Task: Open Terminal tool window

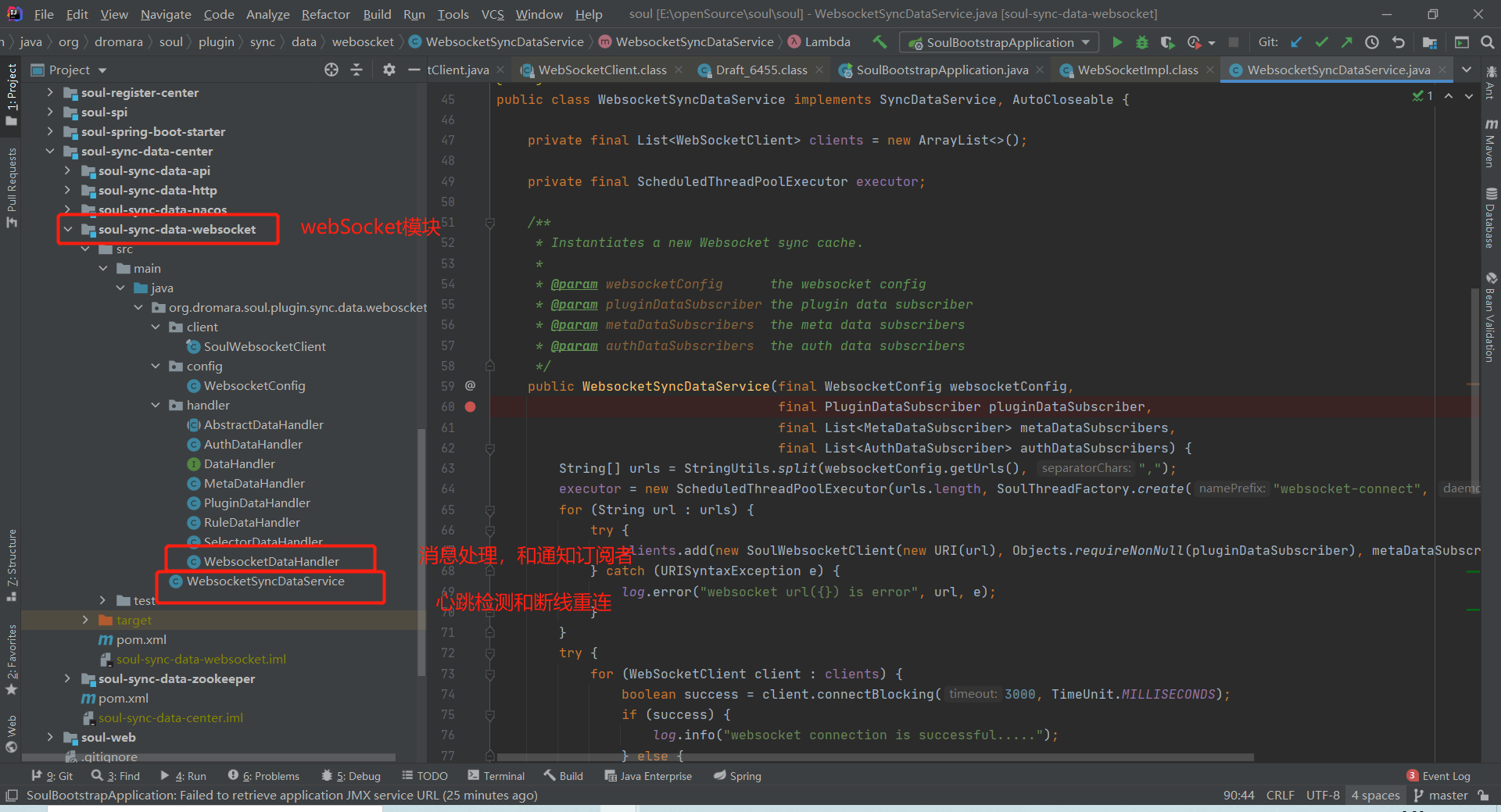Action: pyautogui.click(x=496, y=776)
